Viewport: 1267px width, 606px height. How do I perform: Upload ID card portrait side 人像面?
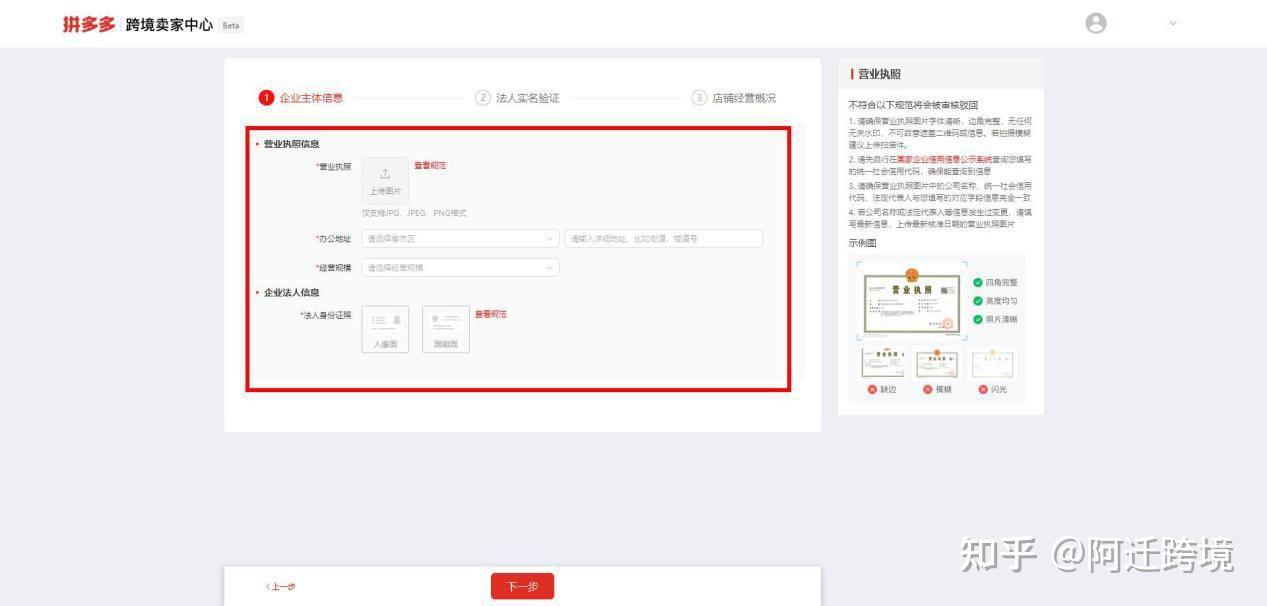pyautogui.click(x=385, y=329)
